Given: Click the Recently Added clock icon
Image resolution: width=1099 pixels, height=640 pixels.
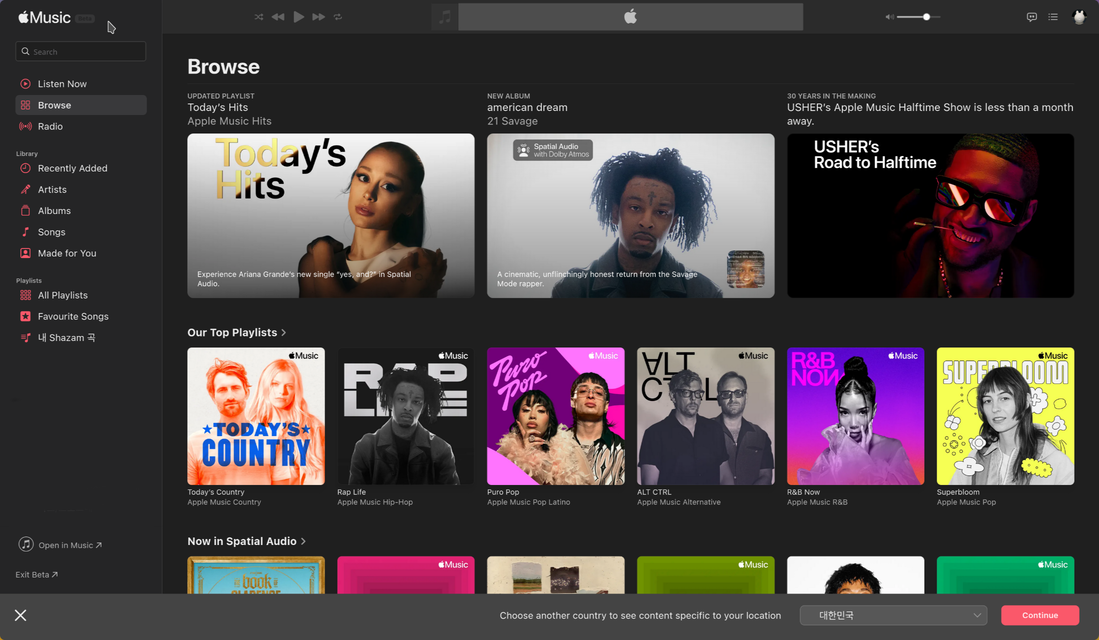Looking at the screenshot, I should pos(25,168).
